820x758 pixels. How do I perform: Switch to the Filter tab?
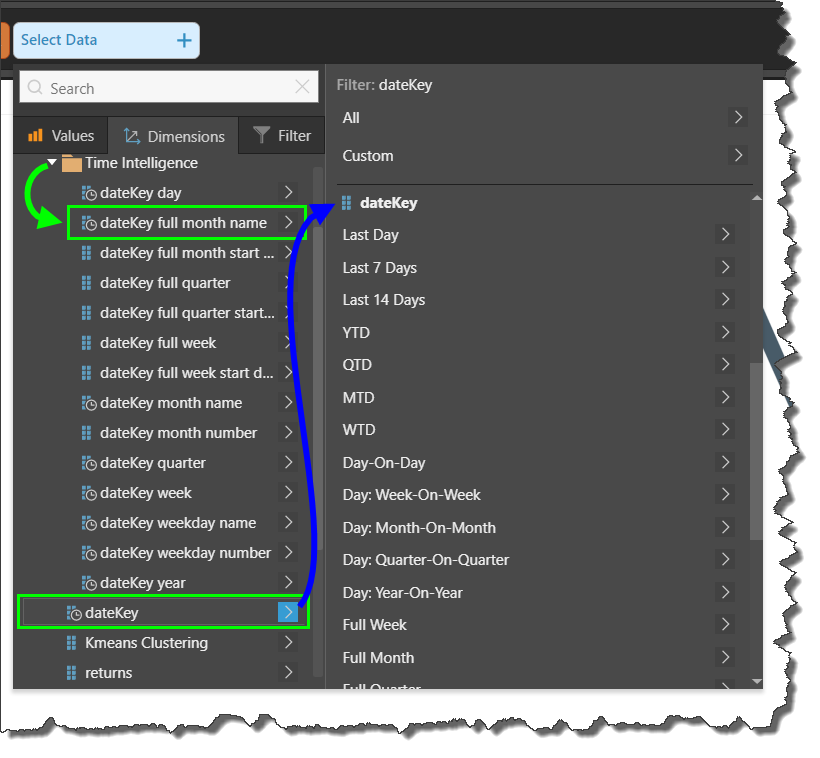(282, 136)
